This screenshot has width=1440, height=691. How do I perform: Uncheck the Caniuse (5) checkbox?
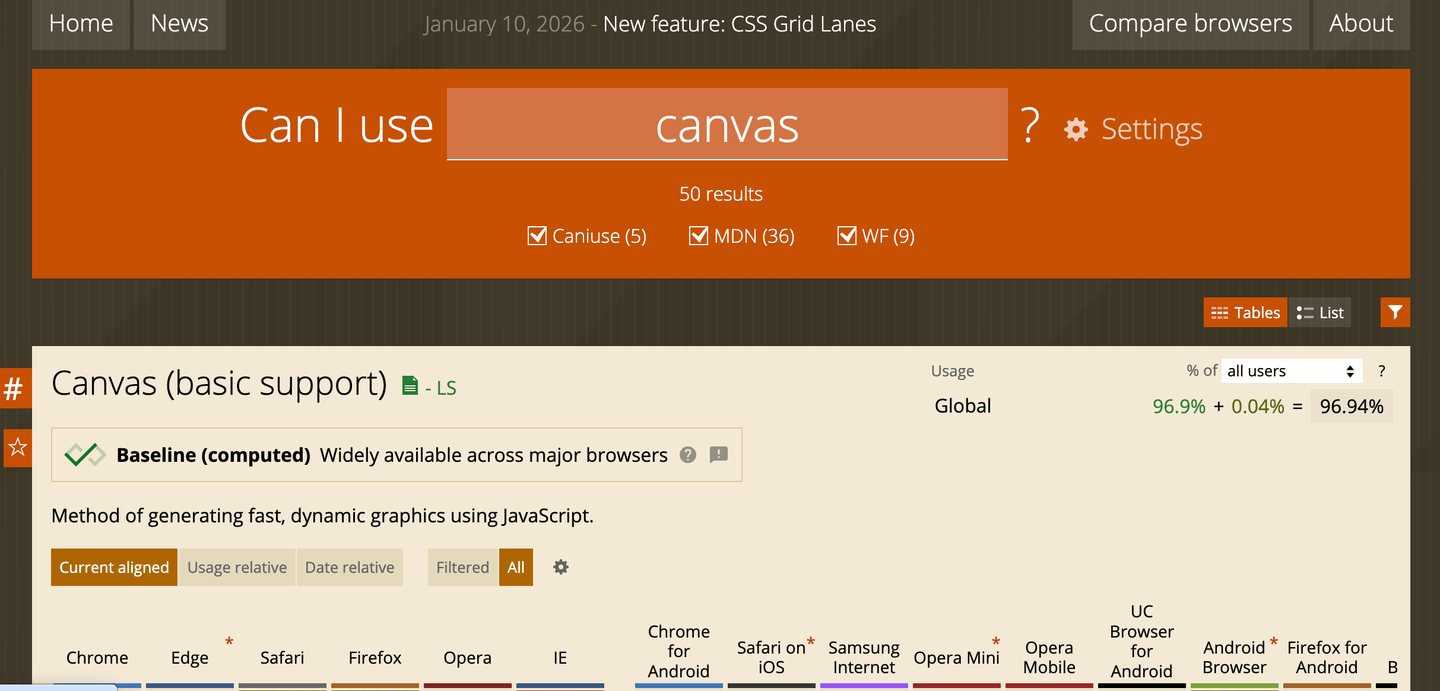pyautogui.click(x=537, y=236)
